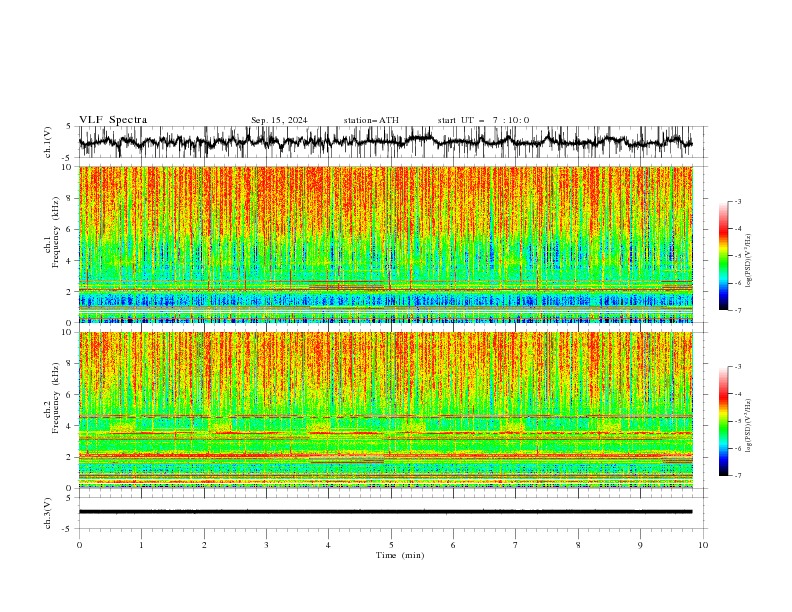Viewport: 792px width, 612px height.
Task: Click the "7" tick label on time axis
Action: click(x=516, y=545)
